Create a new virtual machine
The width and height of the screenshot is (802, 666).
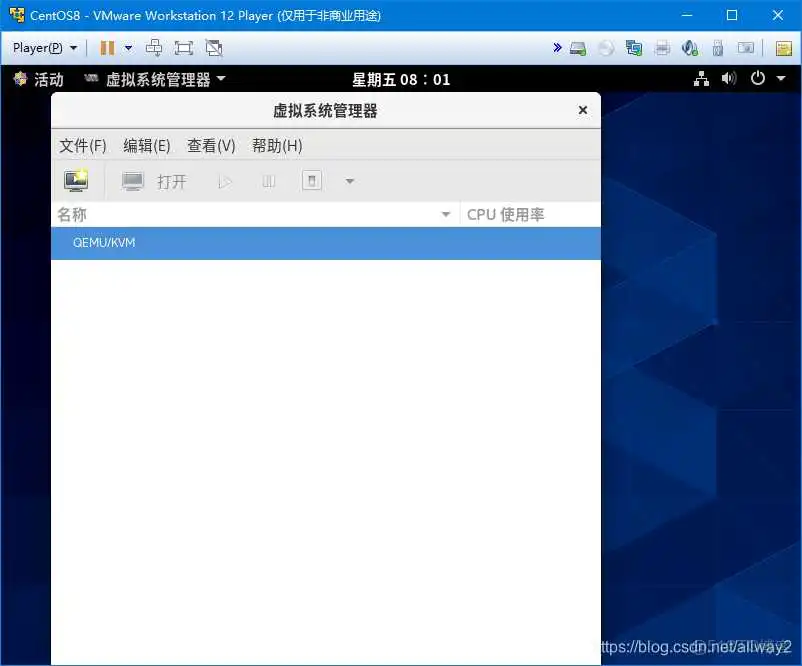(x=77, y=180)
